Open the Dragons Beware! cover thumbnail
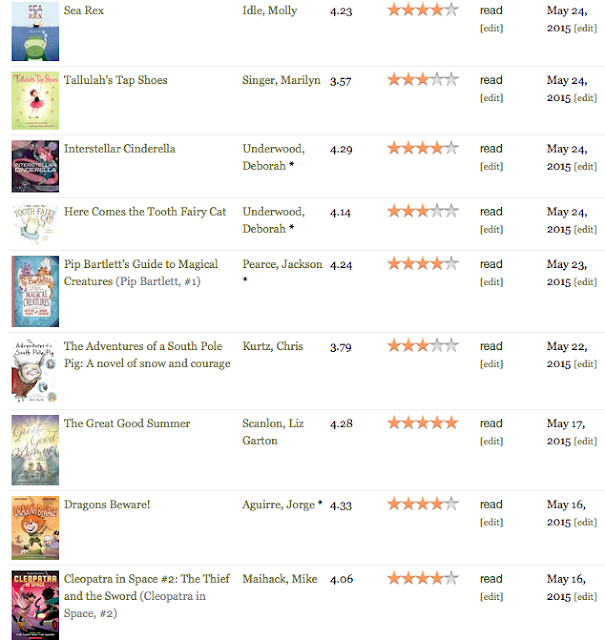 click(35, 528)
